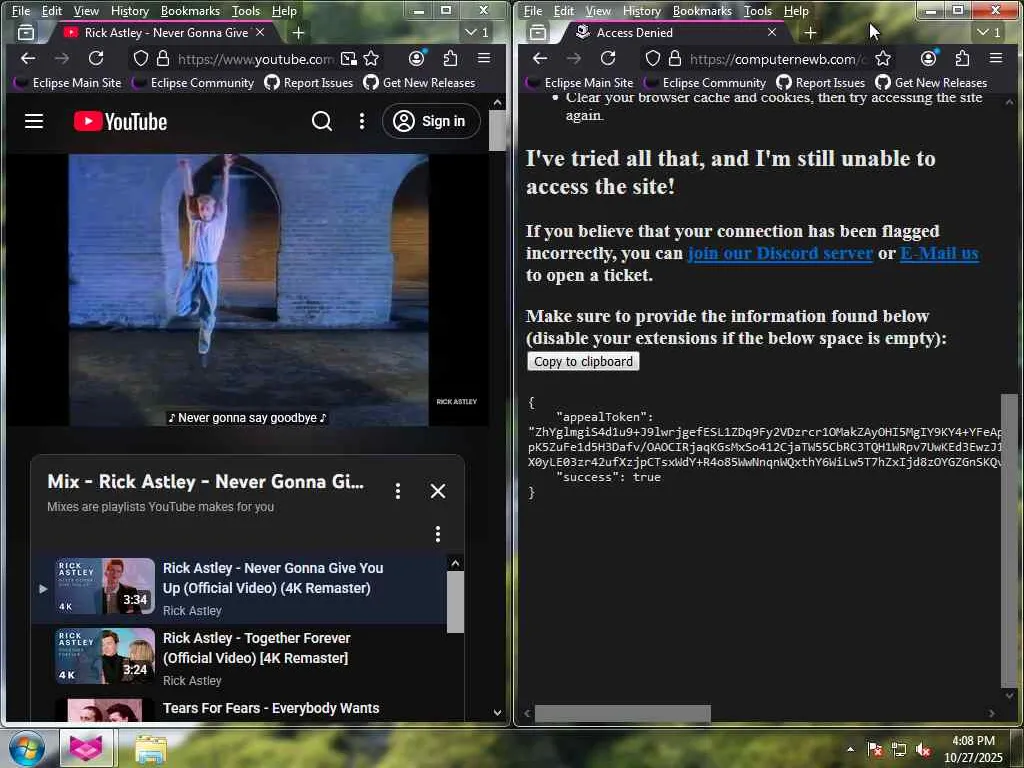Close the Mix playlist panel
The image size is (1024, 768).
(438, 491)
